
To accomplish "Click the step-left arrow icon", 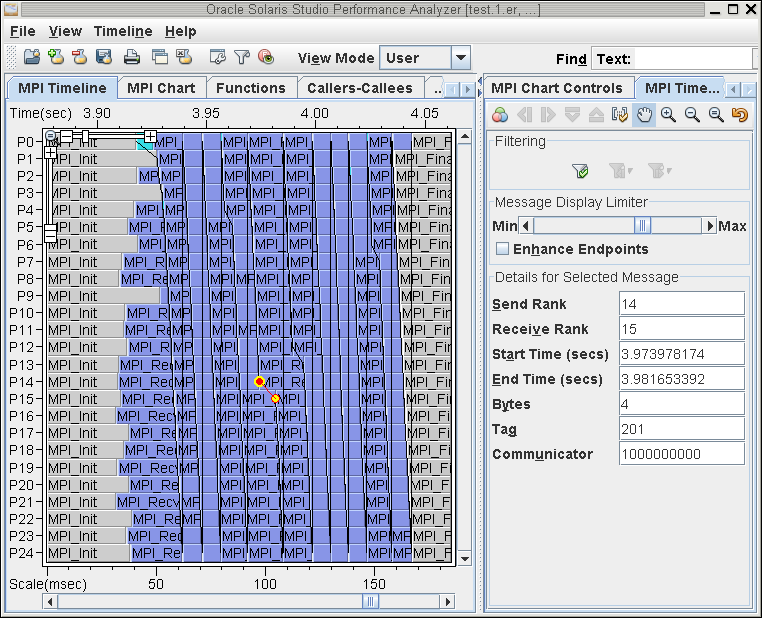I will pos(525,115).
